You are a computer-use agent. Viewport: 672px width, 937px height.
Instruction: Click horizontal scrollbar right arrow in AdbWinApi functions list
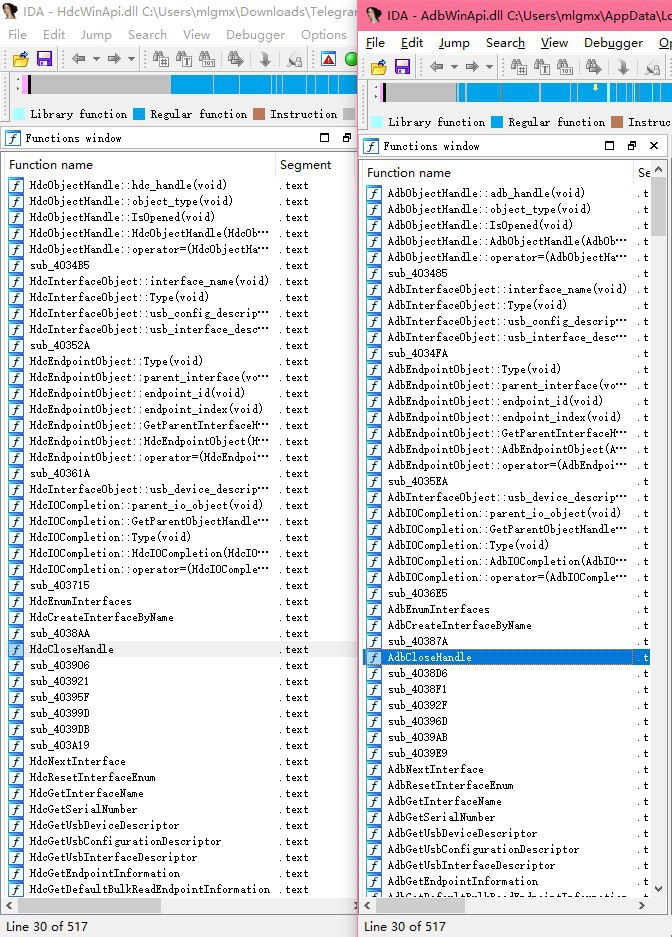[x=642, y=906]
